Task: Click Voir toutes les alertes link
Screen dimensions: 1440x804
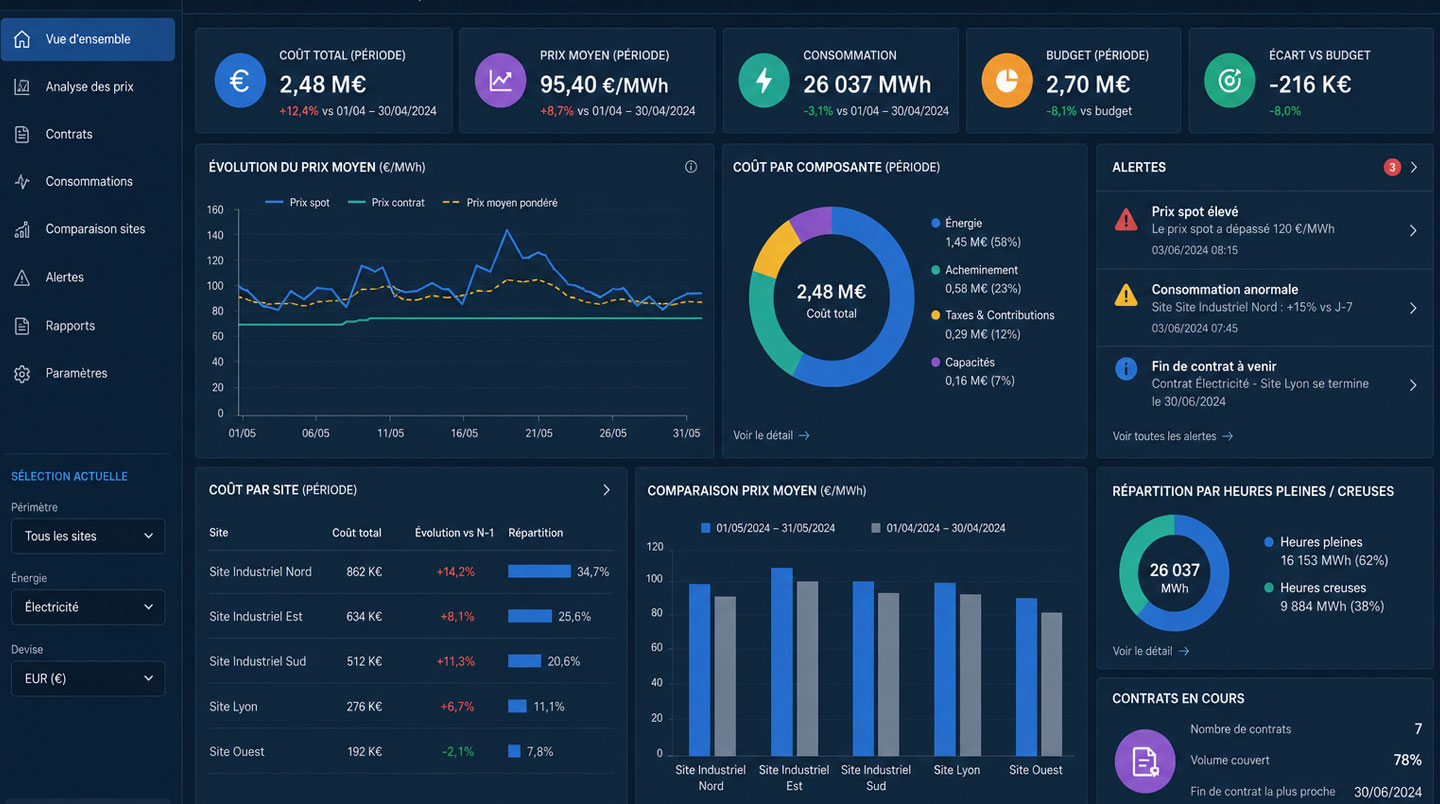Action: tap(1173, 436)
